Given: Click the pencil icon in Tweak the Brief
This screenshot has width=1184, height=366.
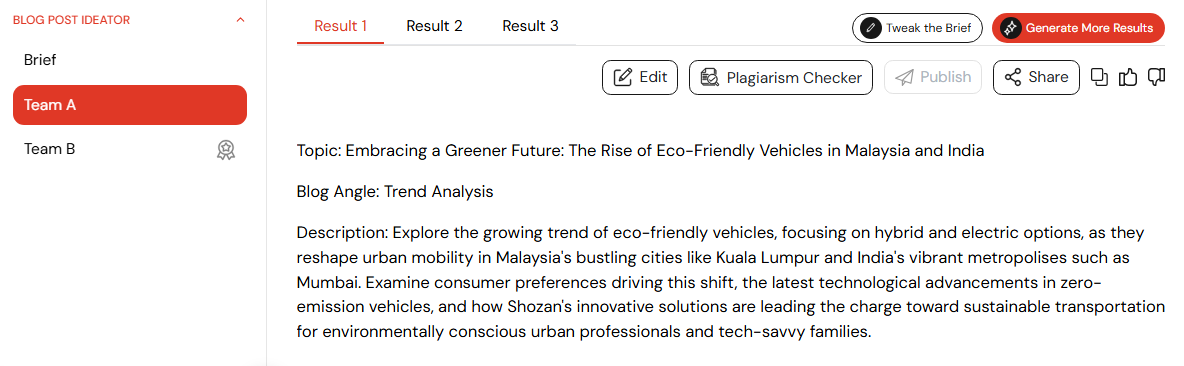Looking at the screenshot, I should click(x=871, y=29).
